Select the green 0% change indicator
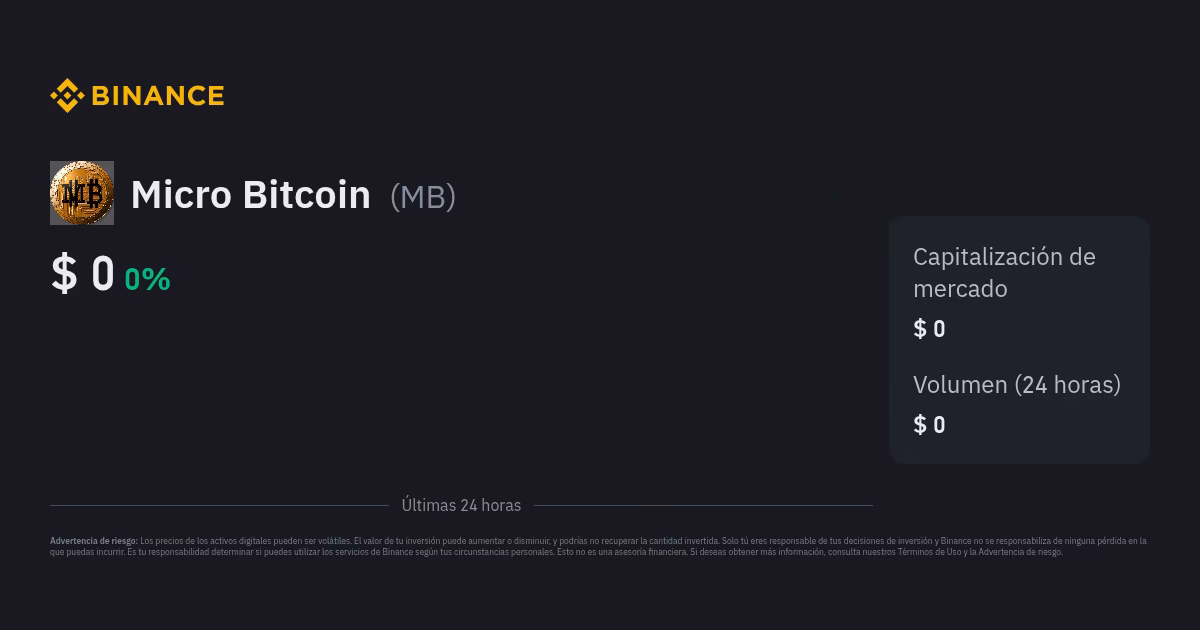Screen dimensions: 1200x630 click(146, 280)
